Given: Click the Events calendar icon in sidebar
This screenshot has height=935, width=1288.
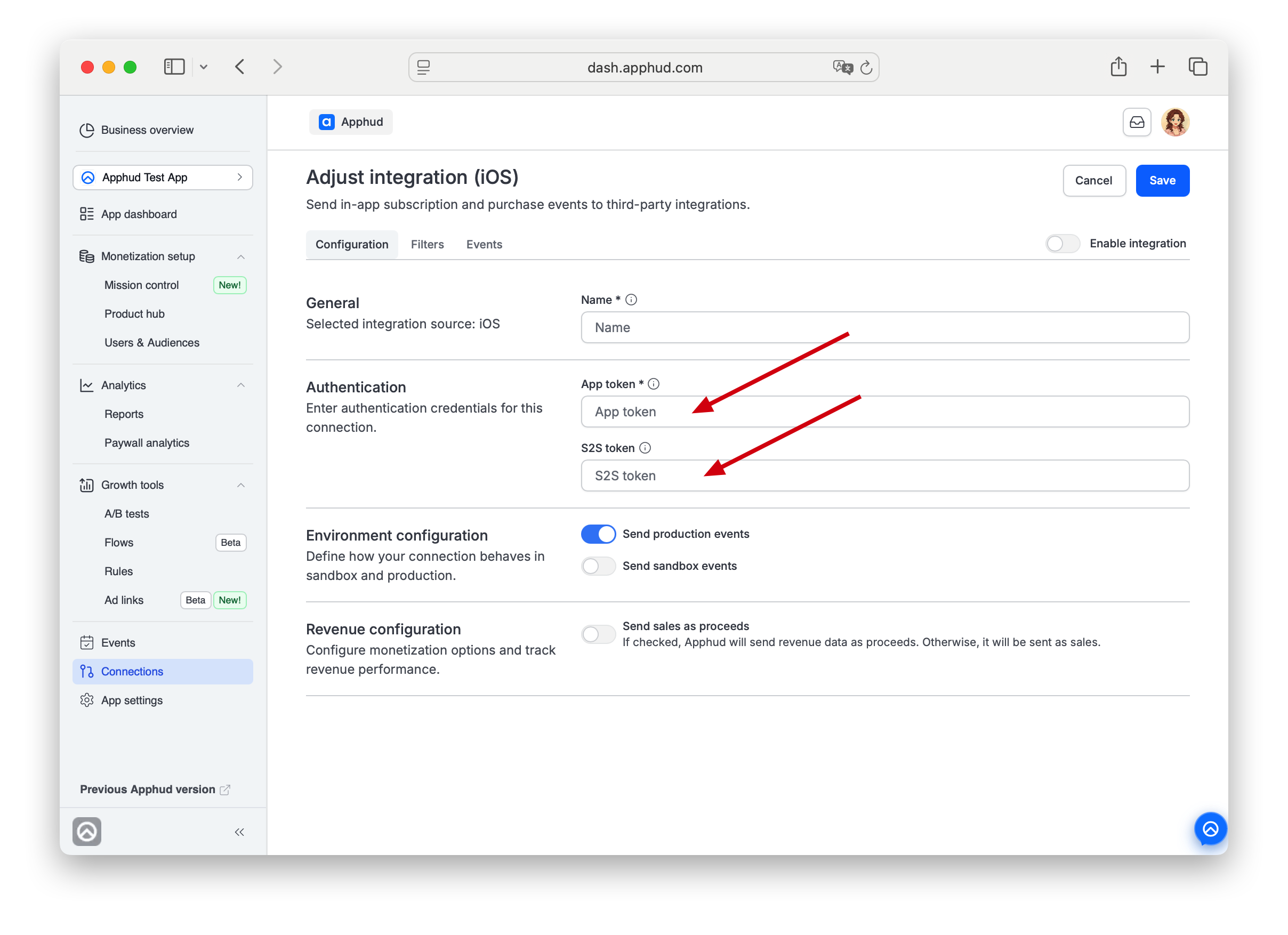Looking at the screenshot, I should click(x=87, y=643).
